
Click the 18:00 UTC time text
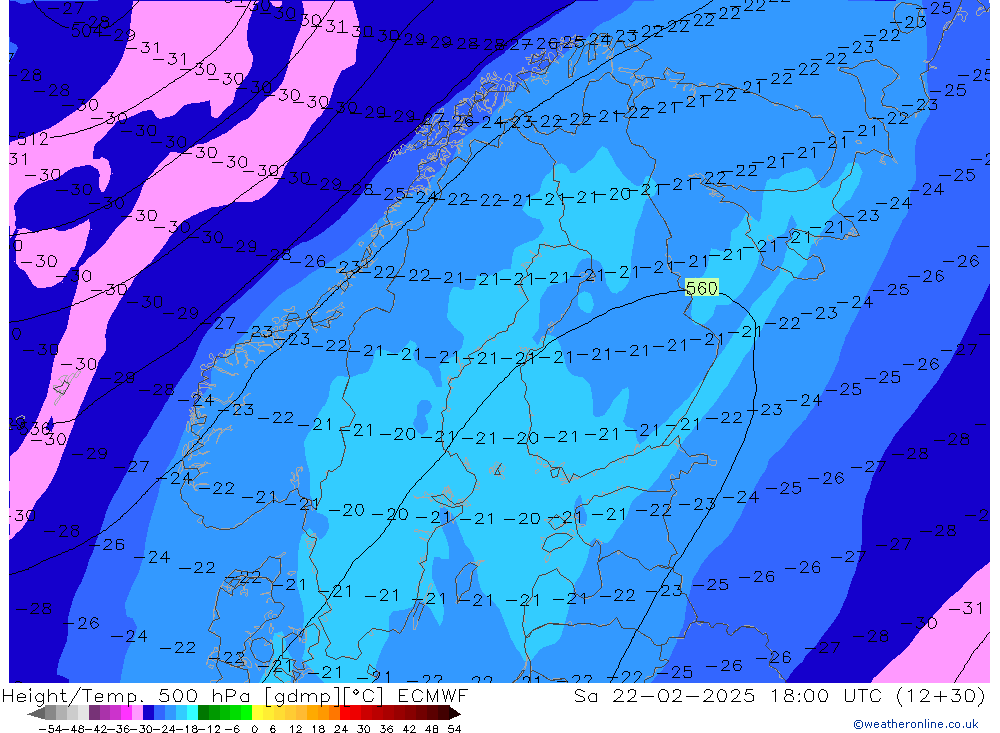[826, 695]
